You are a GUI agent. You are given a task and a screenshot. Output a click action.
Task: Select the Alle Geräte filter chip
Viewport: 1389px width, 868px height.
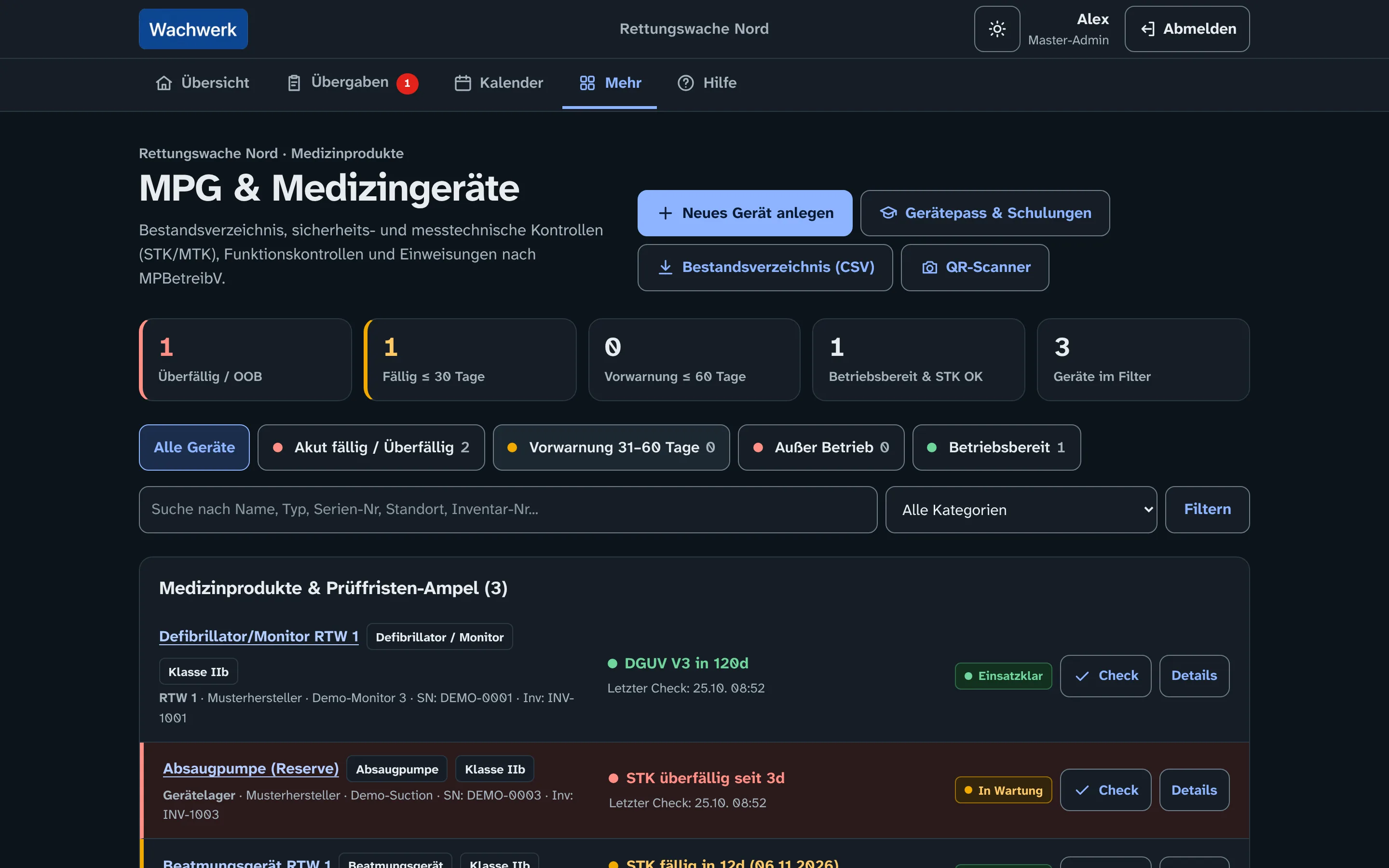click(194, 447)
